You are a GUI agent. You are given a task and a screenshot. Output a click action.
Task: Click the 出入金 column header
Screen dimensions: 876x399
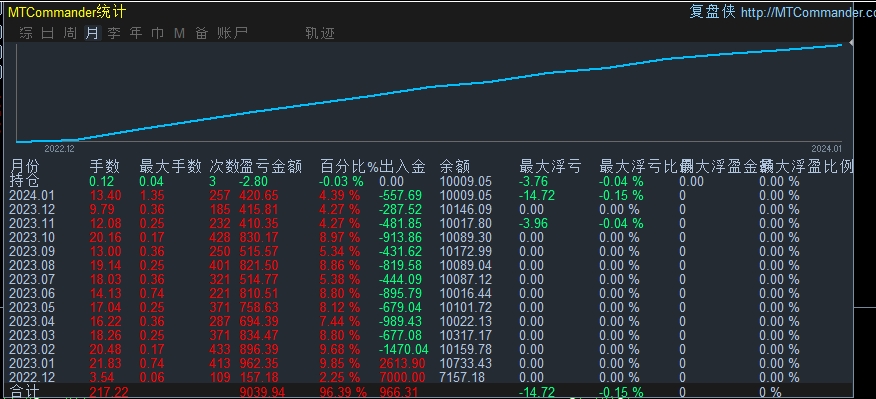tap(402, 166)
